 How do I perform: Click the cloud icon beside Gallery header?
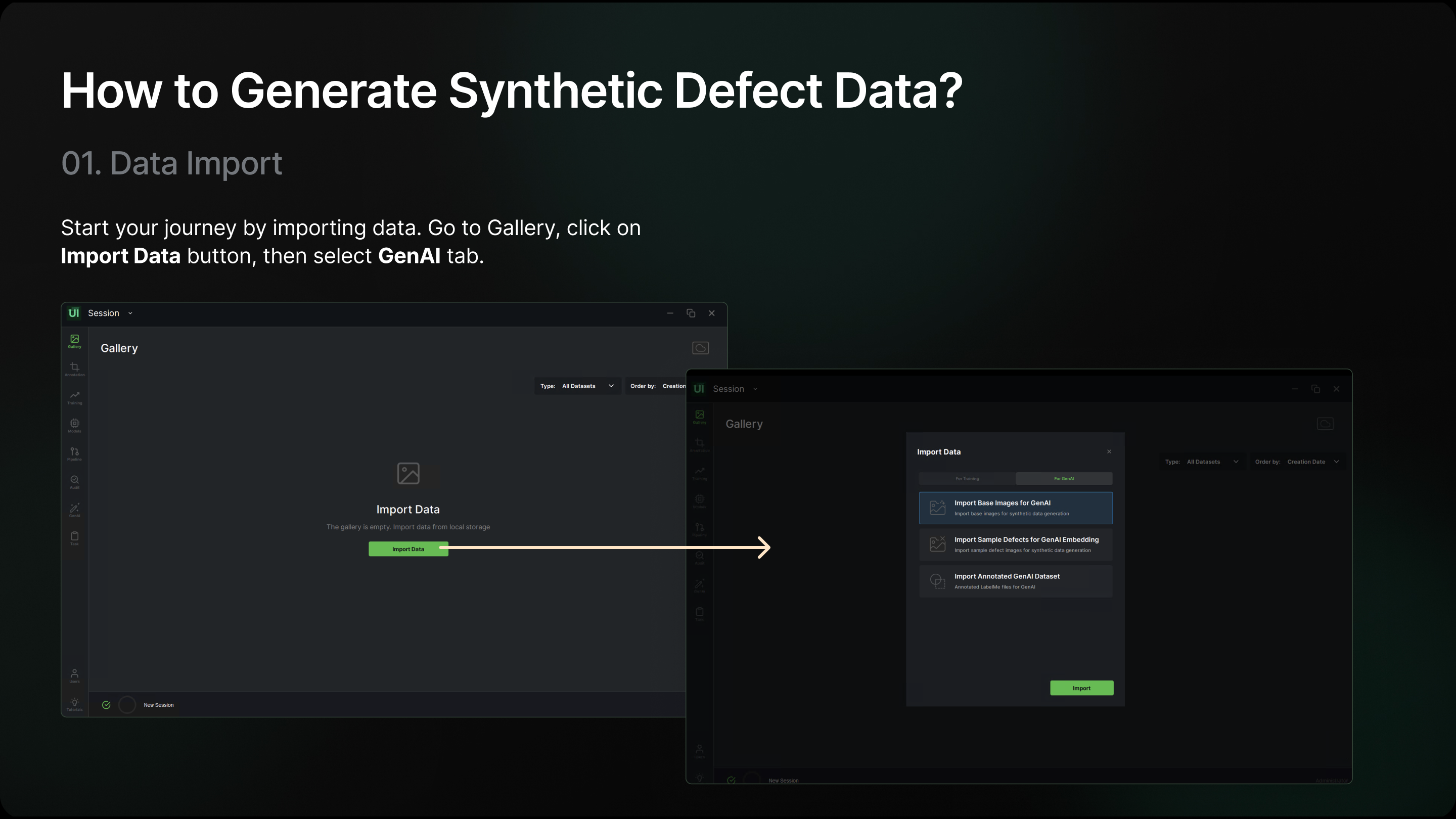point(700,348)
